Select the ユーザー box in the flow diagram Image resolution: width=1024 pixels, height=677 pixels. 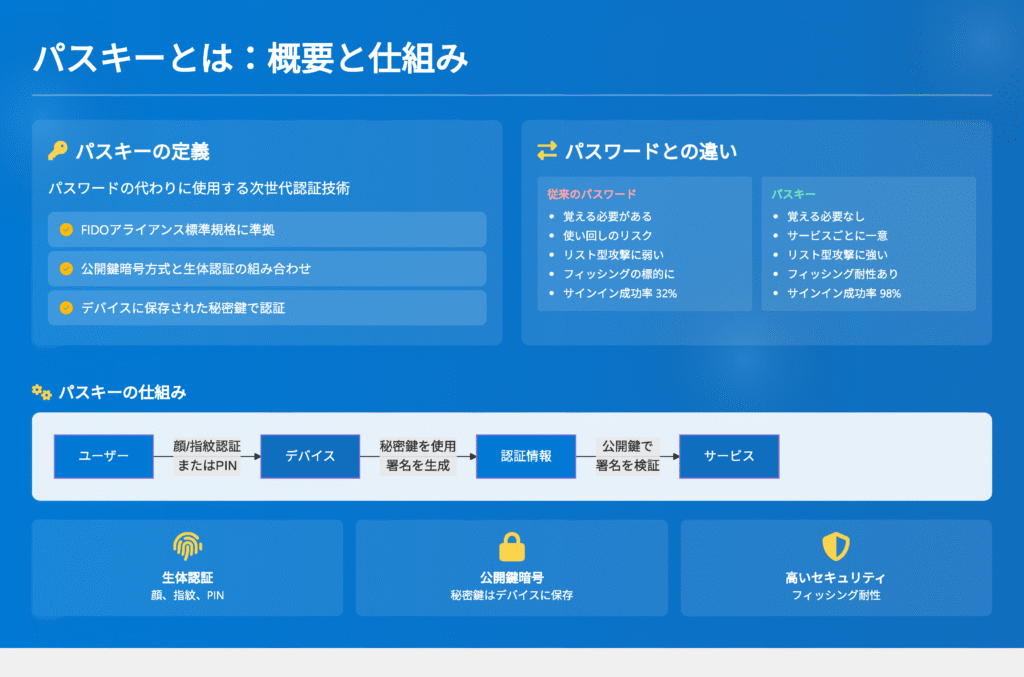(104, 456)
